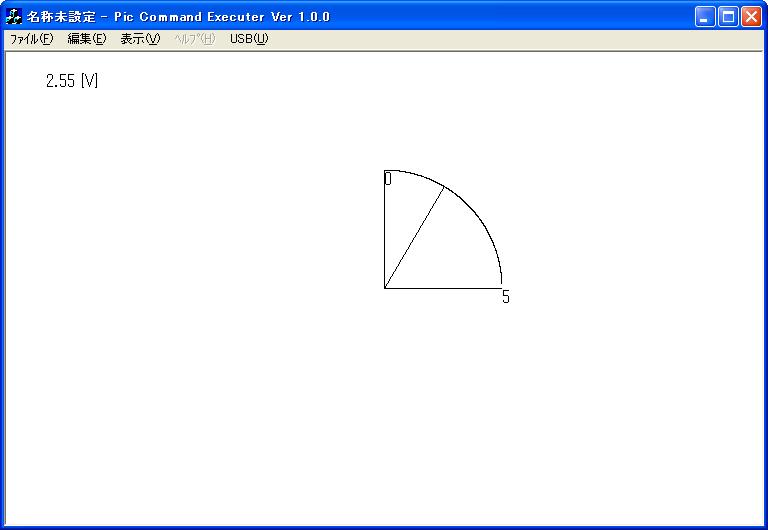This screenshot has width=768, height=530.
Task: Click the gauge's 0 scale label
Action: point(388,179)
